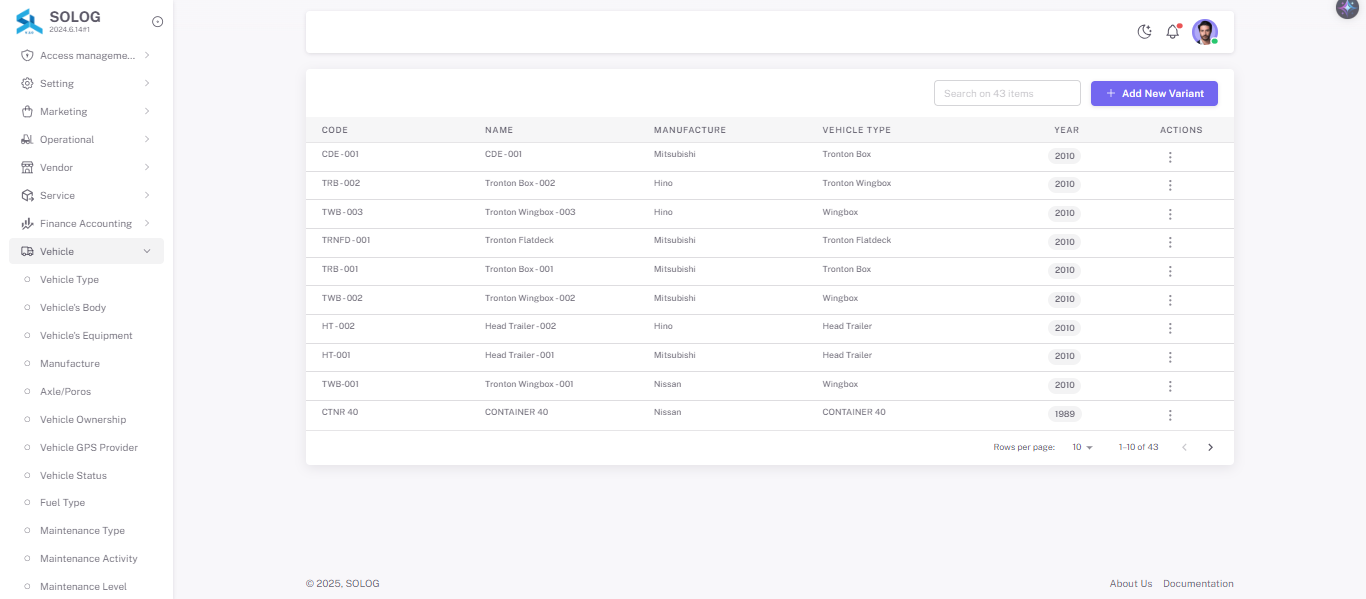Open Vehicle Type submenu item
1366x599 pixels.
(69, 280)
